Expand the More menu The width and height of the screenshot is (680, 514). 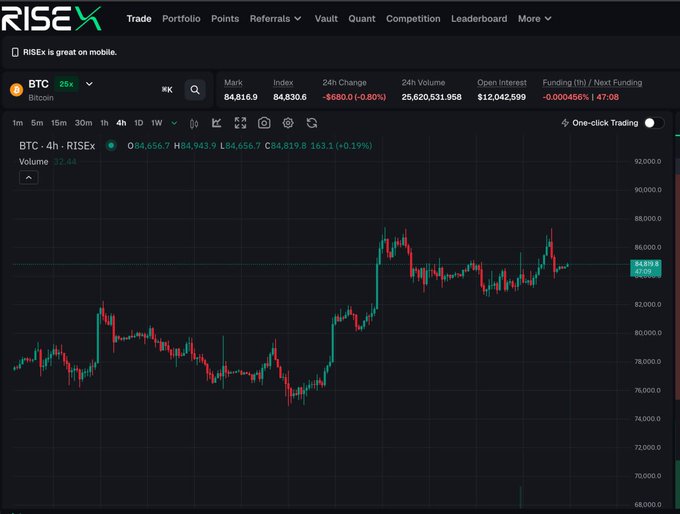tap(534, 19)
